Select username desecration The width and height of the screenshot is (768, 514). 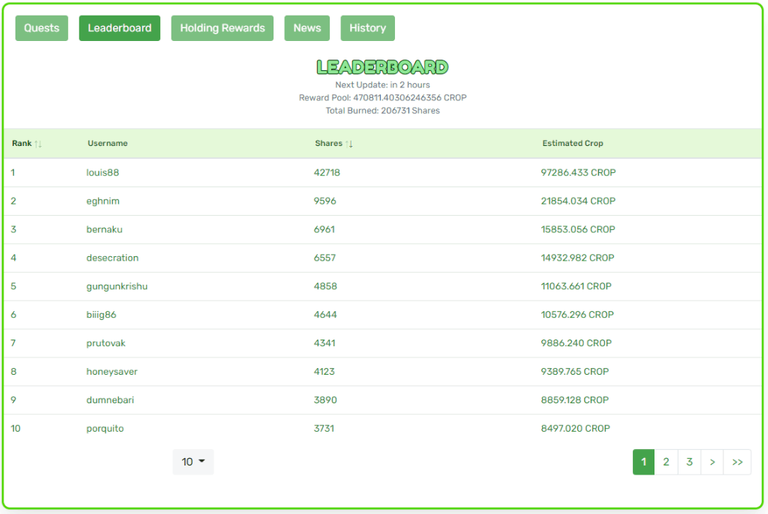coord(112,258)
